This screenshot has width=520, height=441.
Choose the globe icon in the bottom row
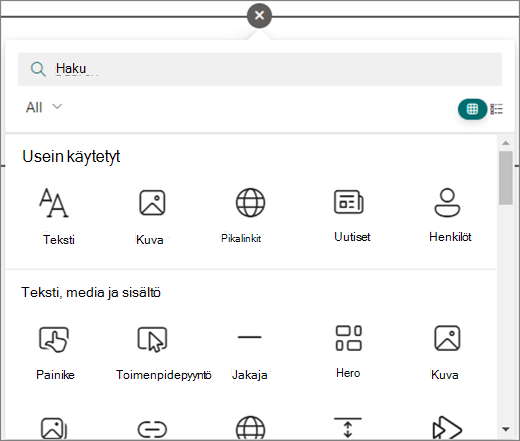point(250,428)
